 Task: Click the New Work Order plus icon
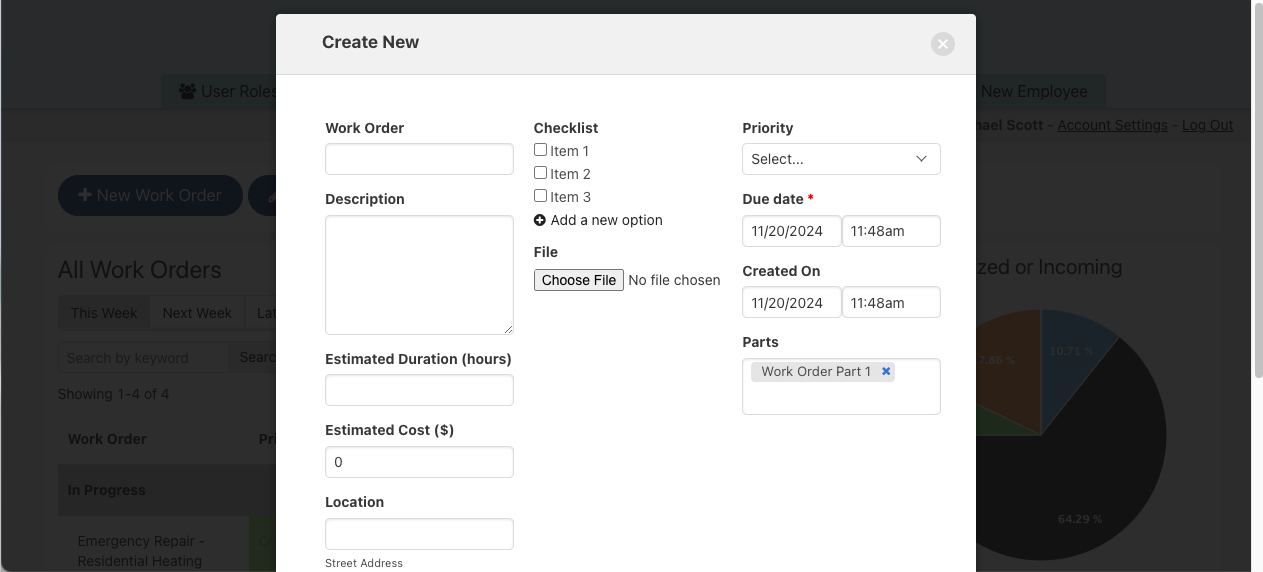[85, 195]
